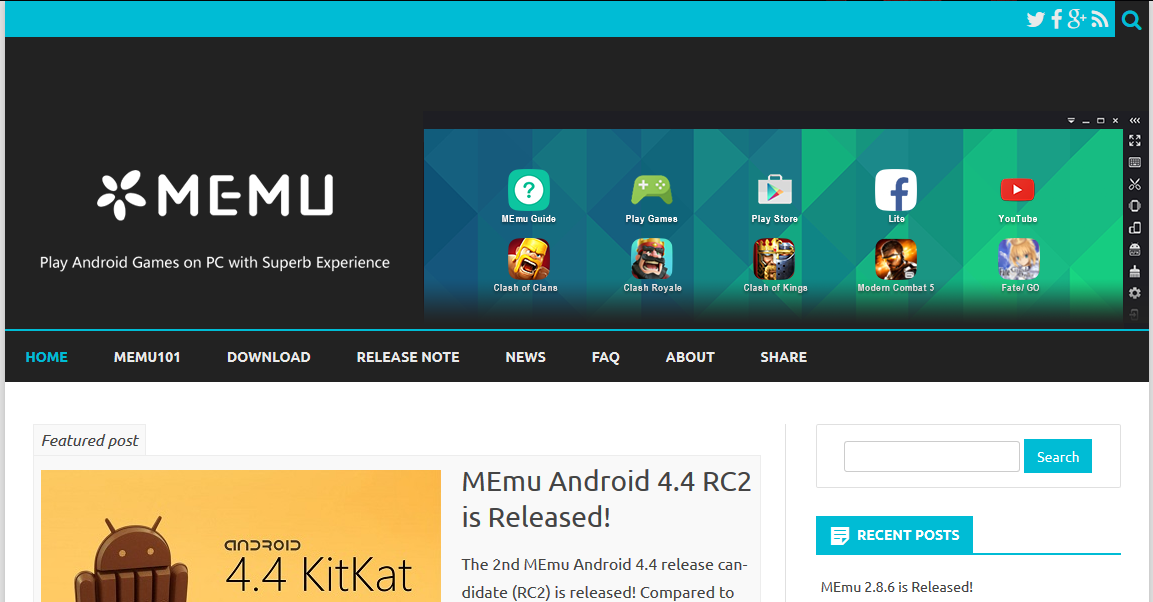Open the Facebook social link

click(1057, 19)
